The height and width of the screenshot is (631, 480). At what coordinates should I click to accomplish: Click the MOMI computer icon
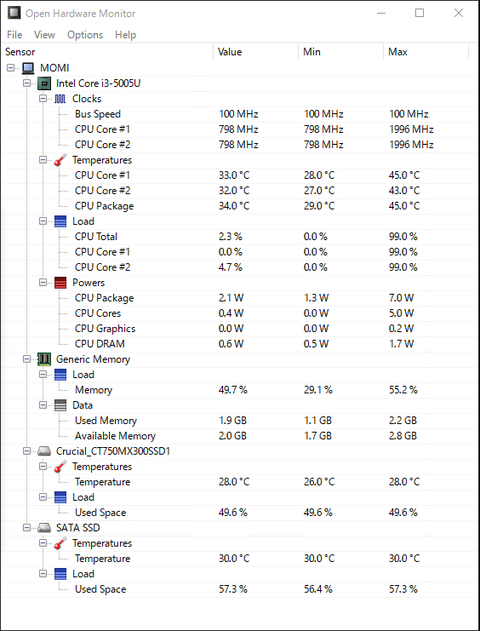pos(28,68)
